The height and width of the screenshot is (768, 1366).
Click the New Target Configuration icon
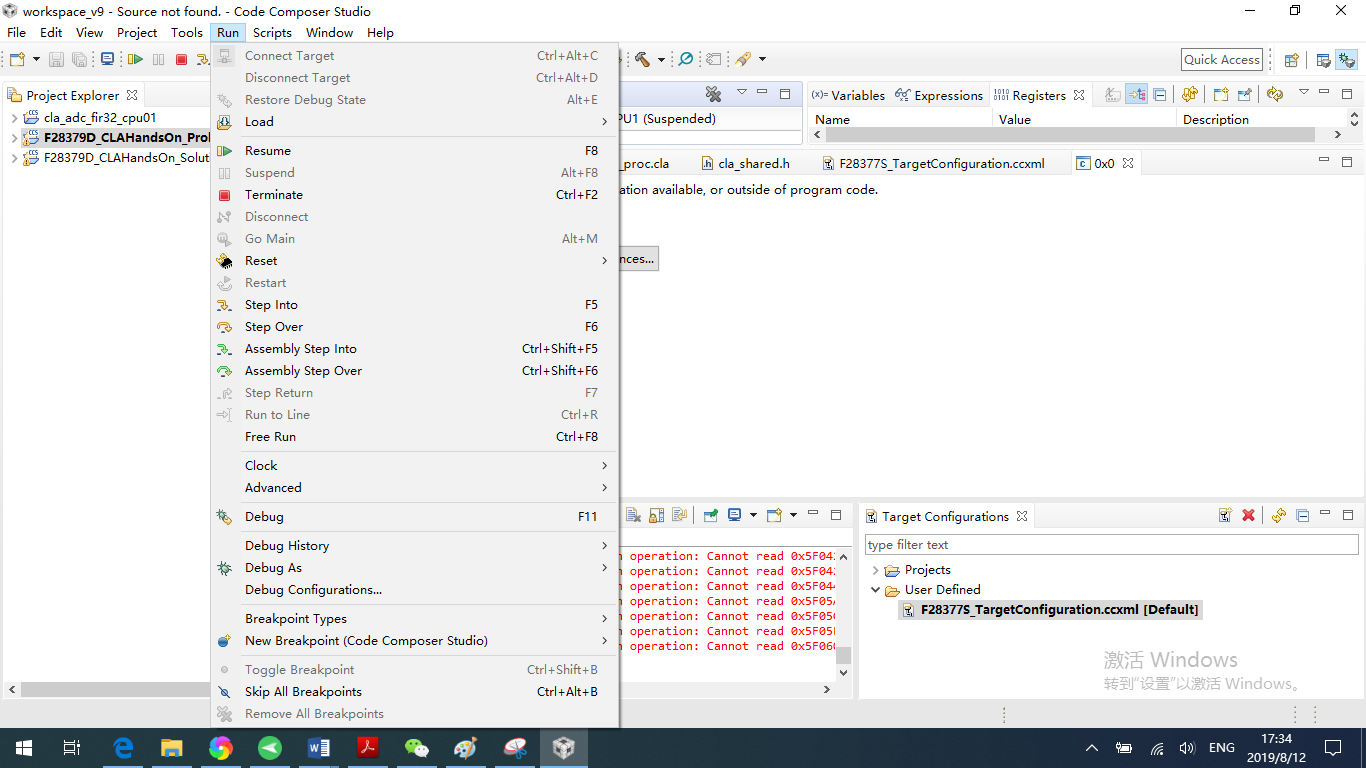tap(1225, 515)
